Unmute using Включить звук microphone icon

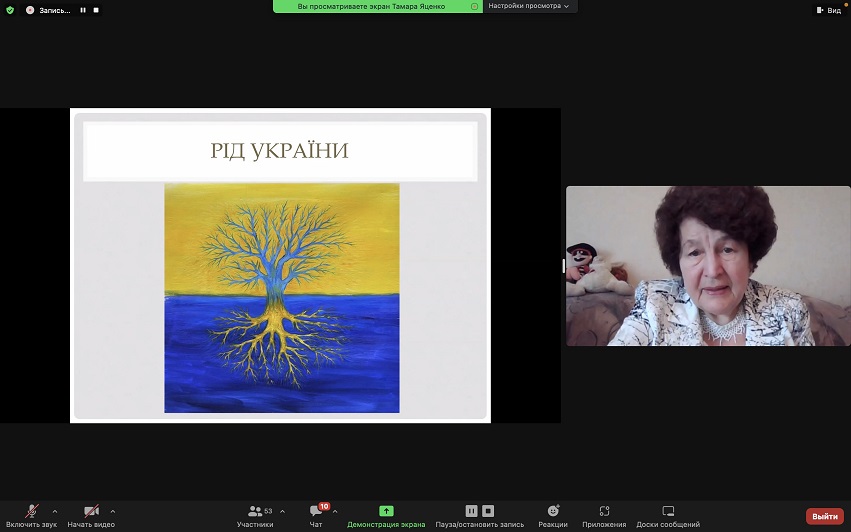tap(31, 511)
